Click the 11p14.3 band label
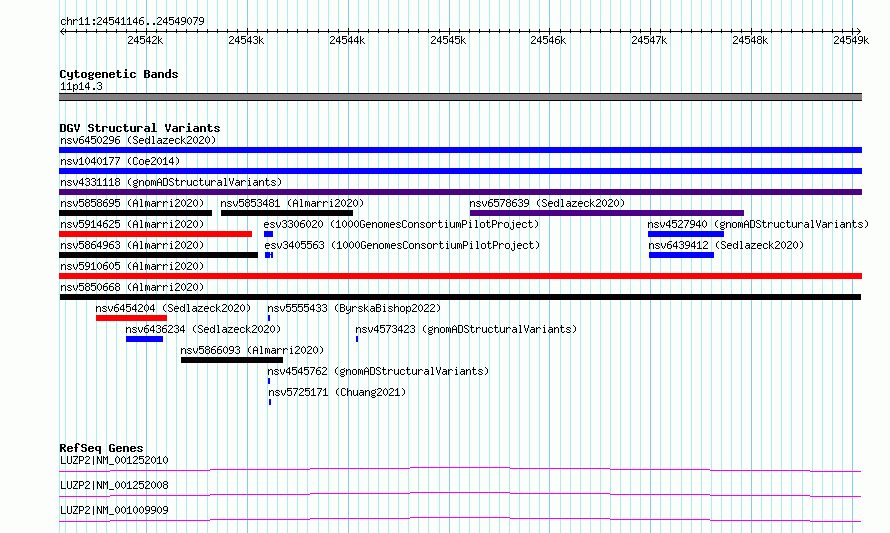The width and height of the screenshot is (890, 533). click(81, 86)
